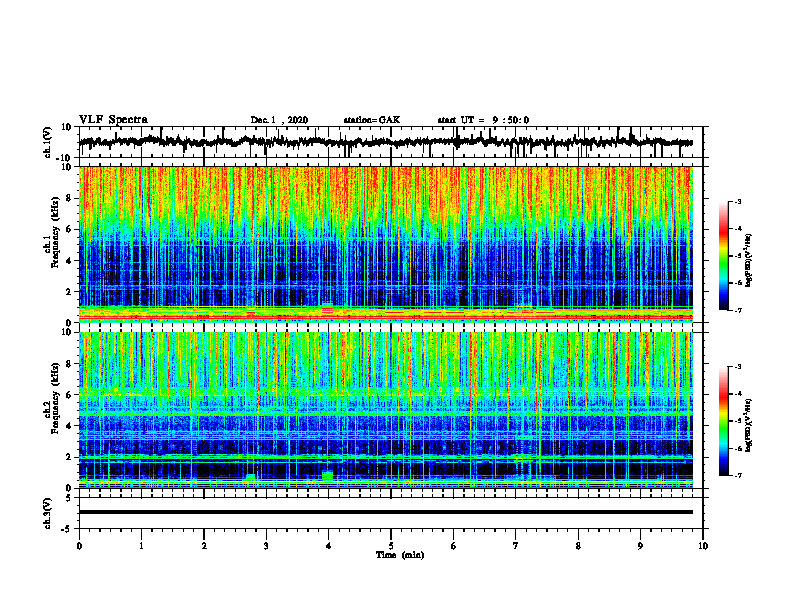Click the ch.1 spectrogram '8' kHz tick label
Image resolution: width=792 pixels, height=612 pixels.
[x=70, y=198]
